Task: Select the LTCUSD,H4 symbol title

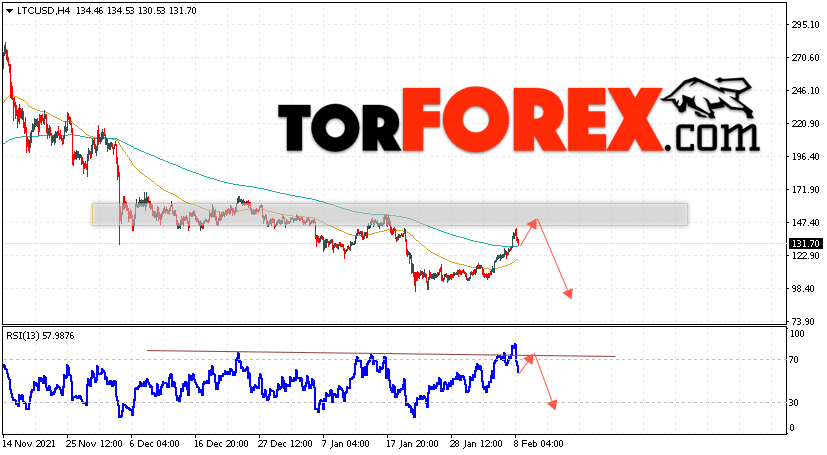Action: pos(44,11)
